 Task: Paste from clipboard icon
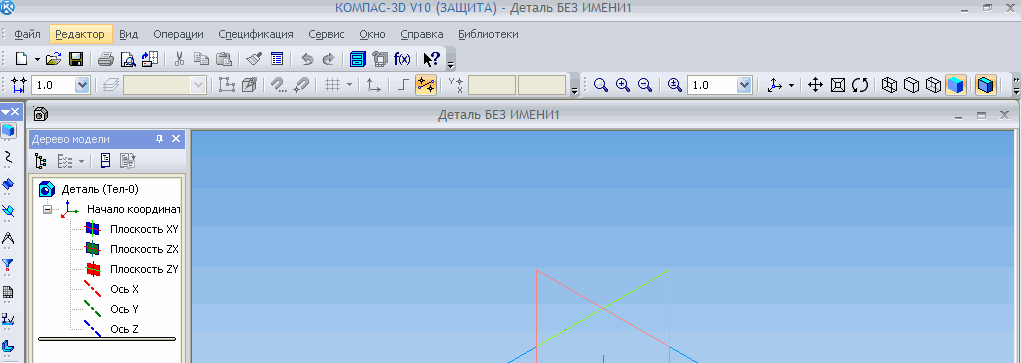(223, 59)
